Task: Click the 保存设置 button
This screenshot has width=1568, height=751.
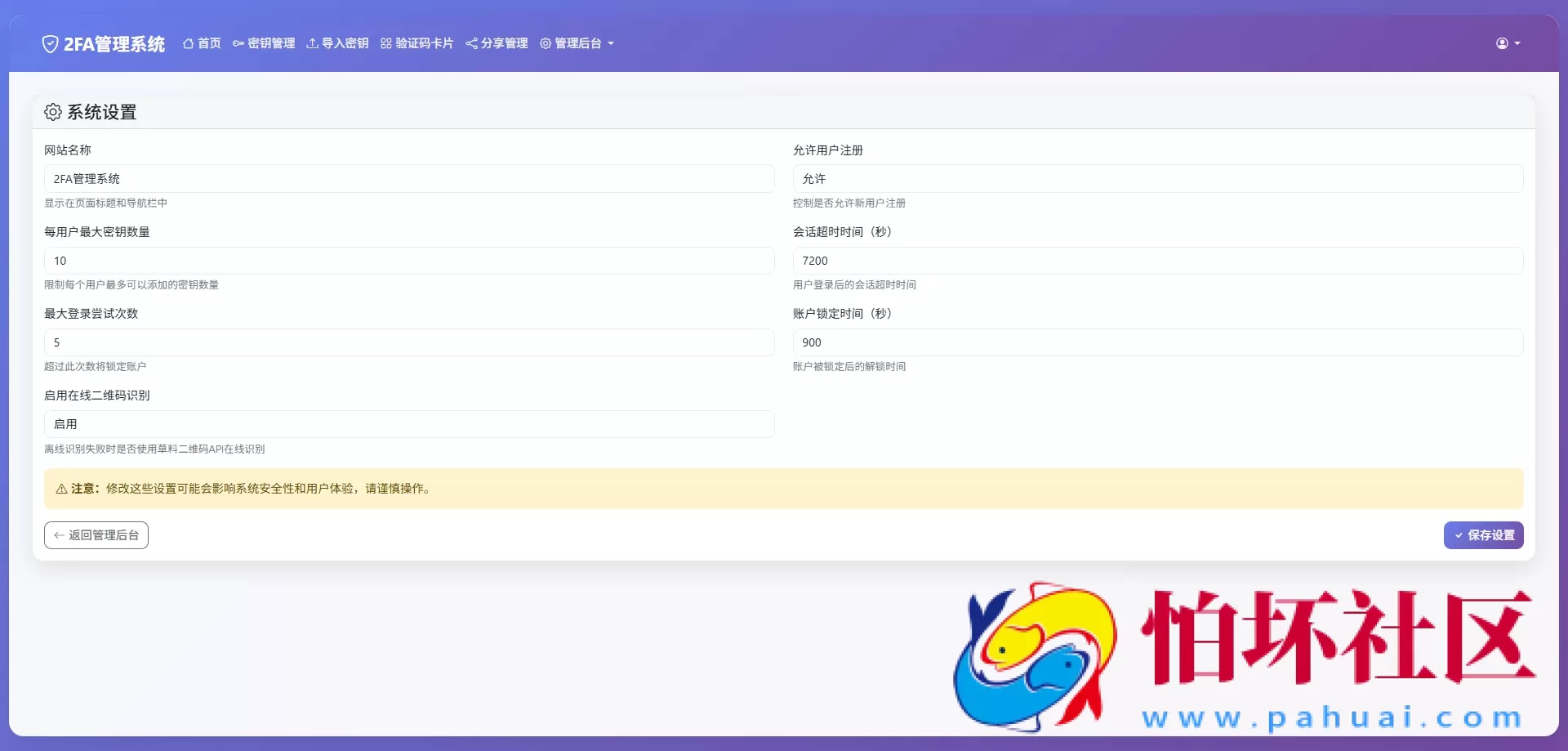Action: coord(1483,535)
